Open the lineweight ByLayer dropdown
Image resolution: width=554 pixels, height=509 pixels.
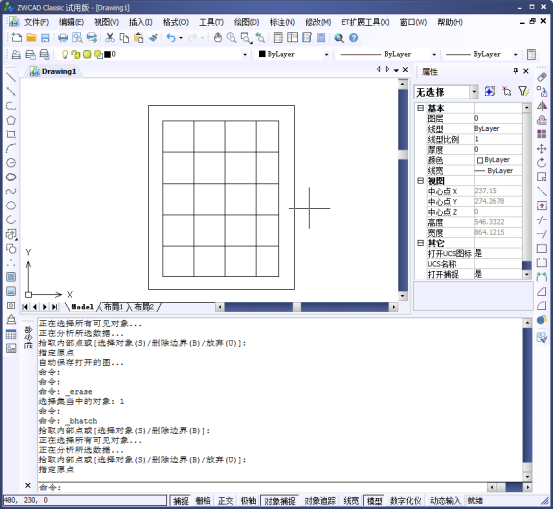point(515,54)
